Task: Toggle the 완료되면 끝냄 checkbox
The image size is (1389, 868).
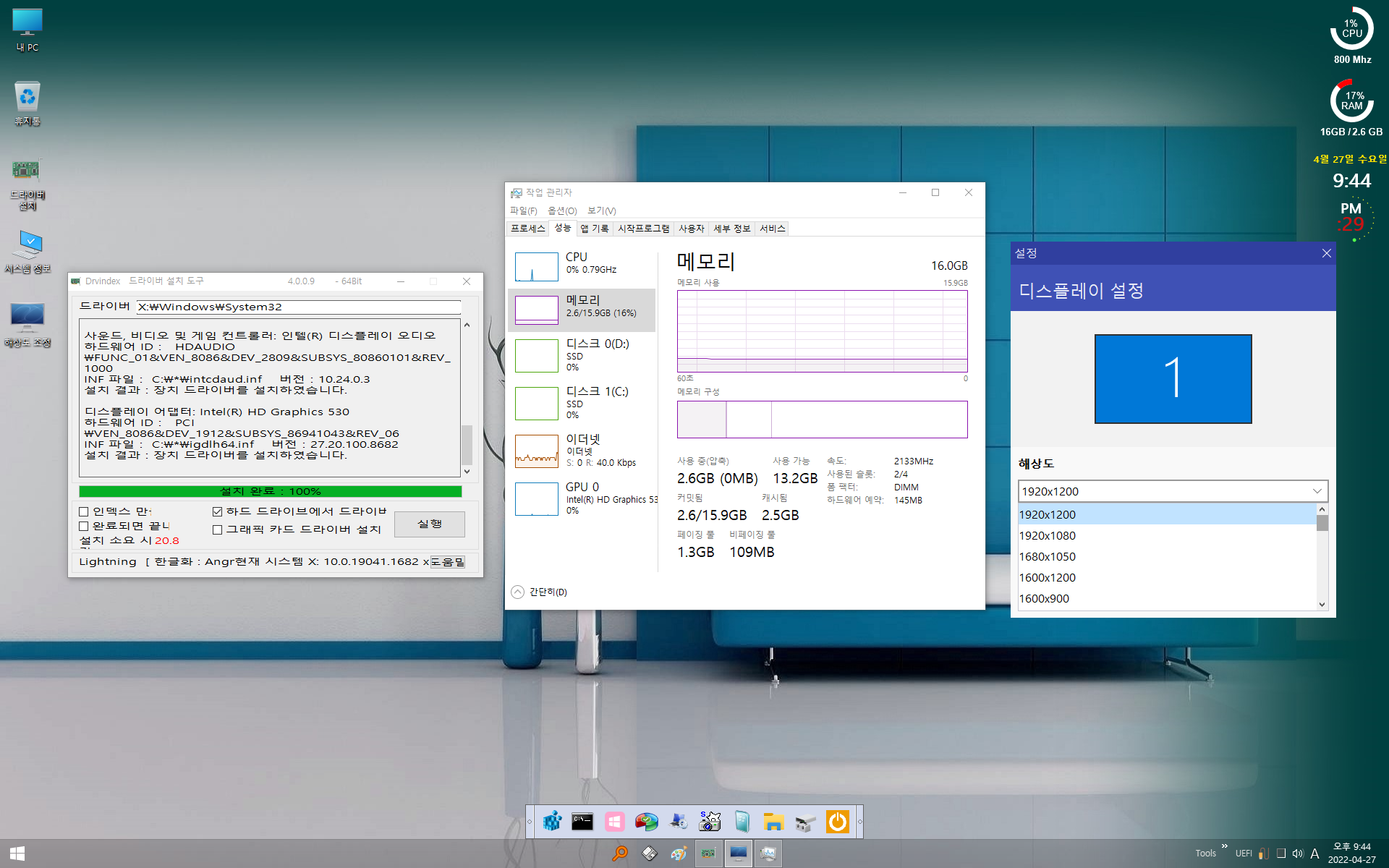Action: [x=84, y=526]
